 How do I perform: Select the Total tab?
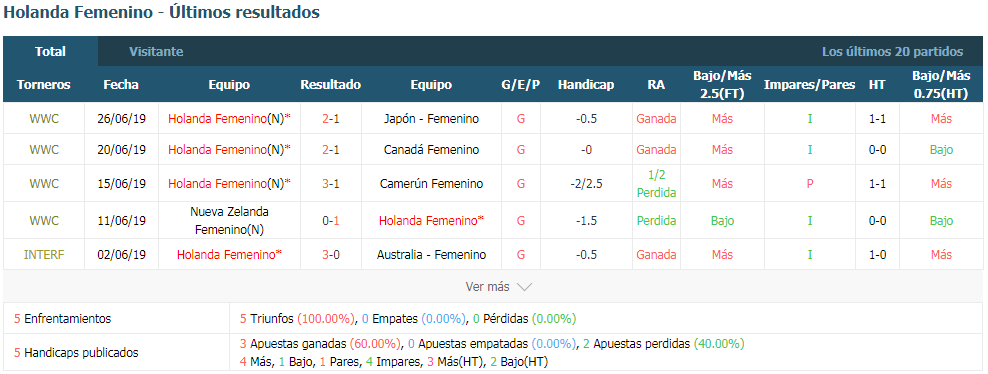click(x=50, y=52)
